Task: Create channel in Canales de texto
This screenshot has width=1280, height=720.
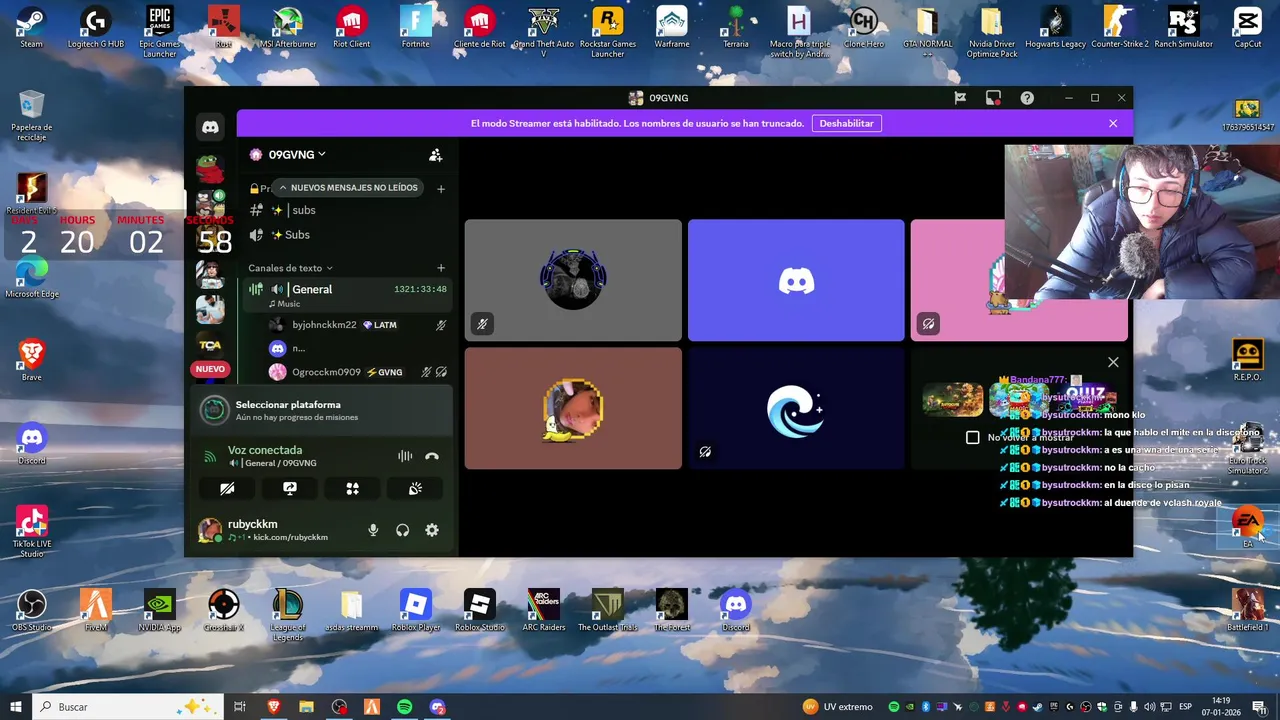Action: point(441,268)
